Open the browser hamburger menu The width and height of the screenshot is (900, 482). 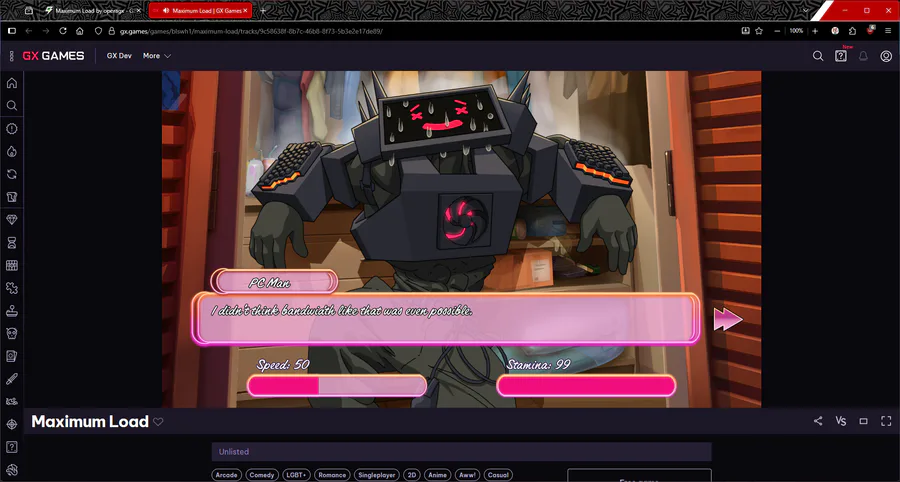pyautogui.click(x=888, y=31)
